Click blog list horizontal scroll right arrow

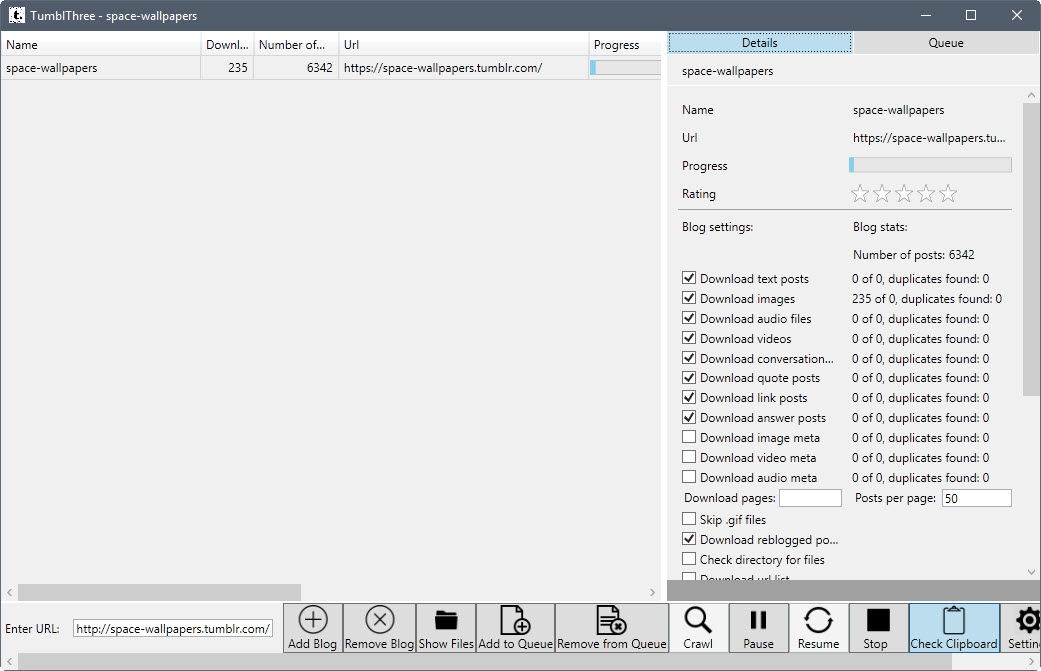(653, 592)
